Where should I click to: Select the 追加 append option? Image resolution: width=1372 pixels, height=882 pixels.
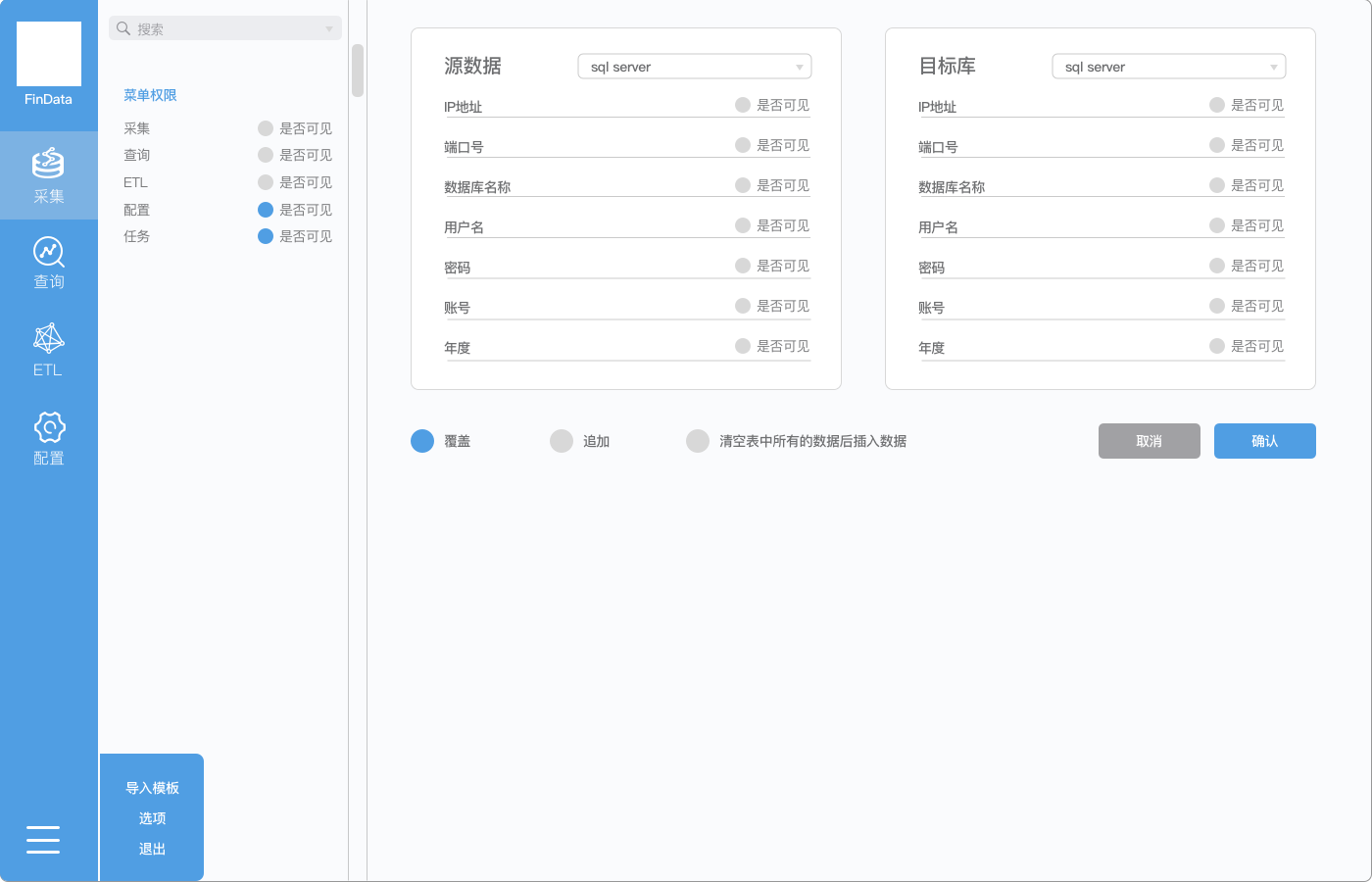[562, 441]
